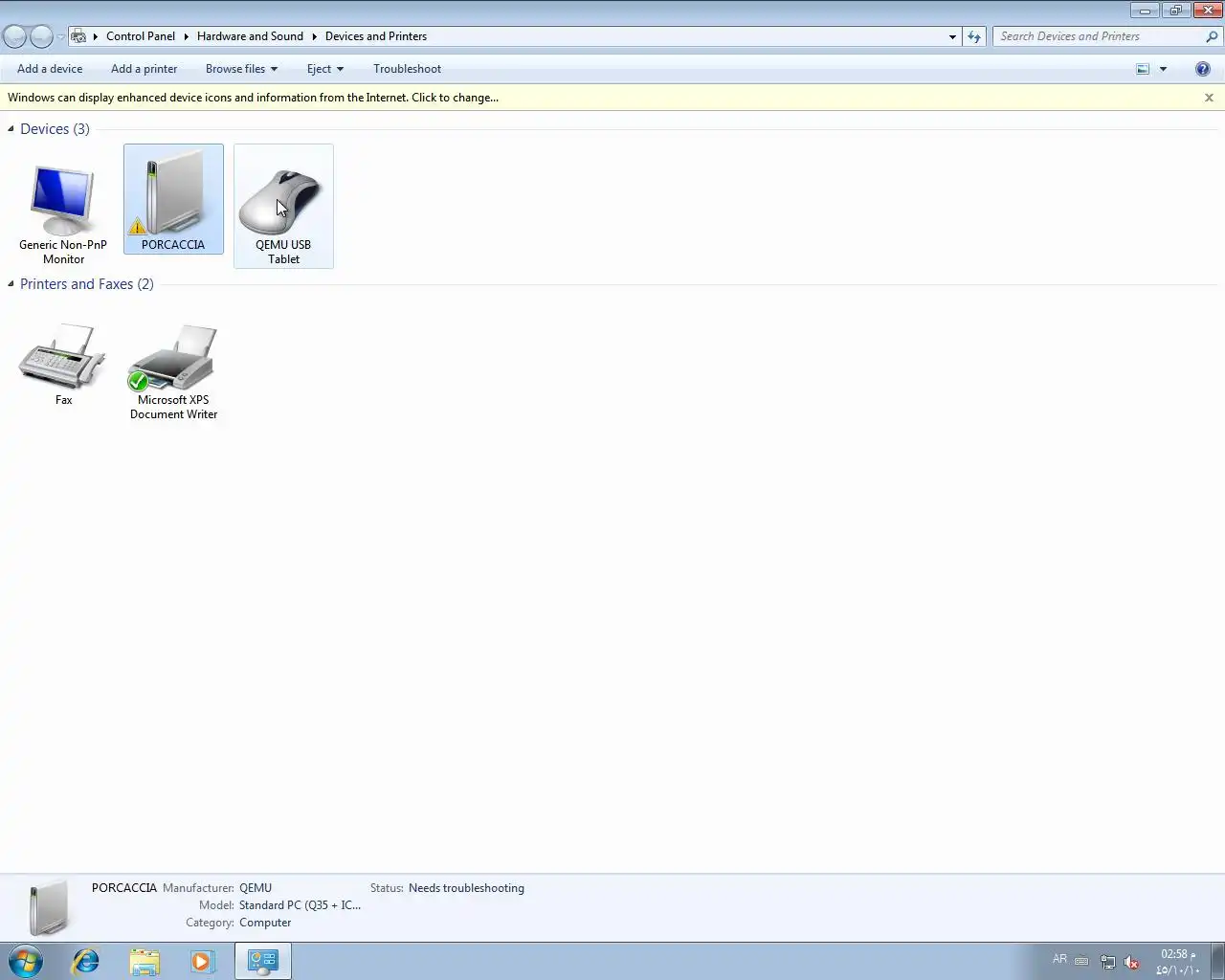
Task: Click the PORCACCIA name in details pane
Action: (124, 888)
